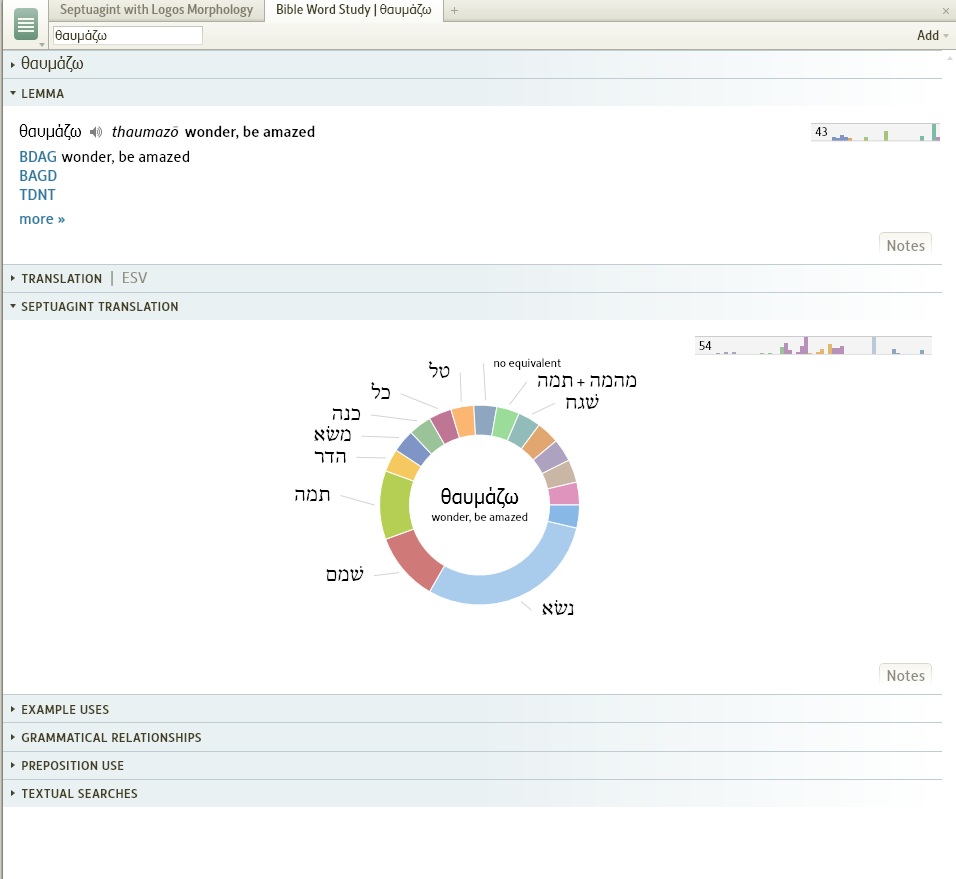Image resolution: width=956 pixels, height=879 pixels.
Task: Select the slate-blue no equivalent segment
Action: coord(485,420)
